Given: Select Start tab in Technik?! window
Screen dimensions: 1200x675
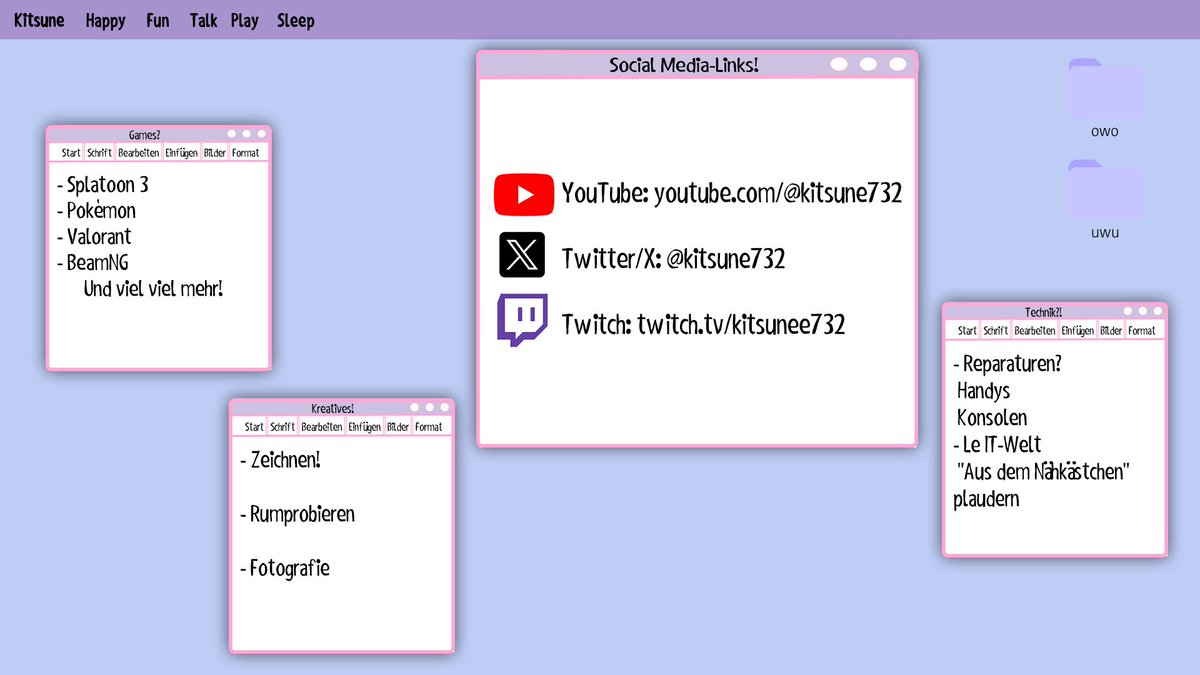Looking at the screenshot, I should pyautogui.click(x=967, y=330).
